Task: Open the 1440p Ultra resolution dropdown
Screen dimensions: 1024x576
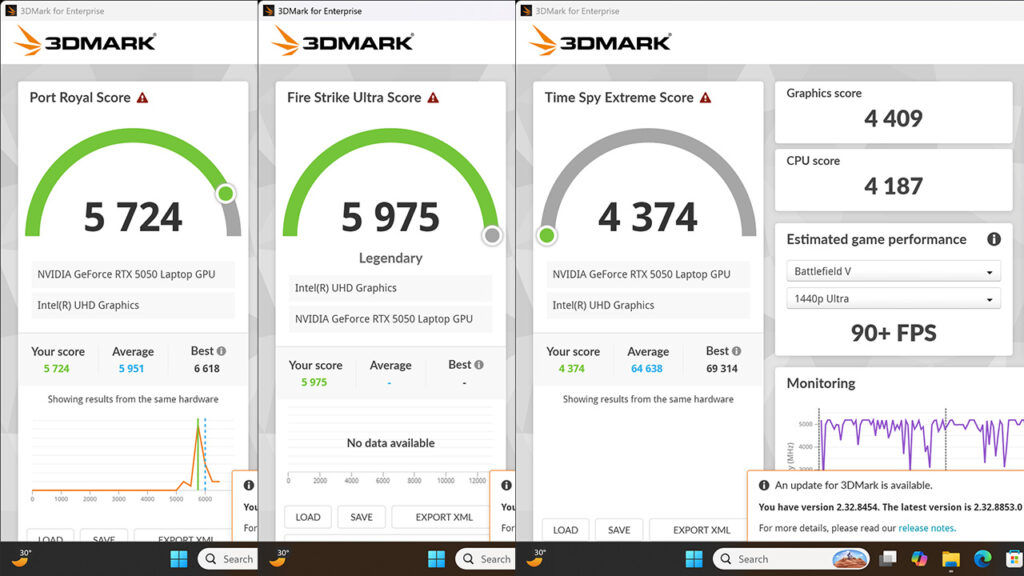Action: 893,298
